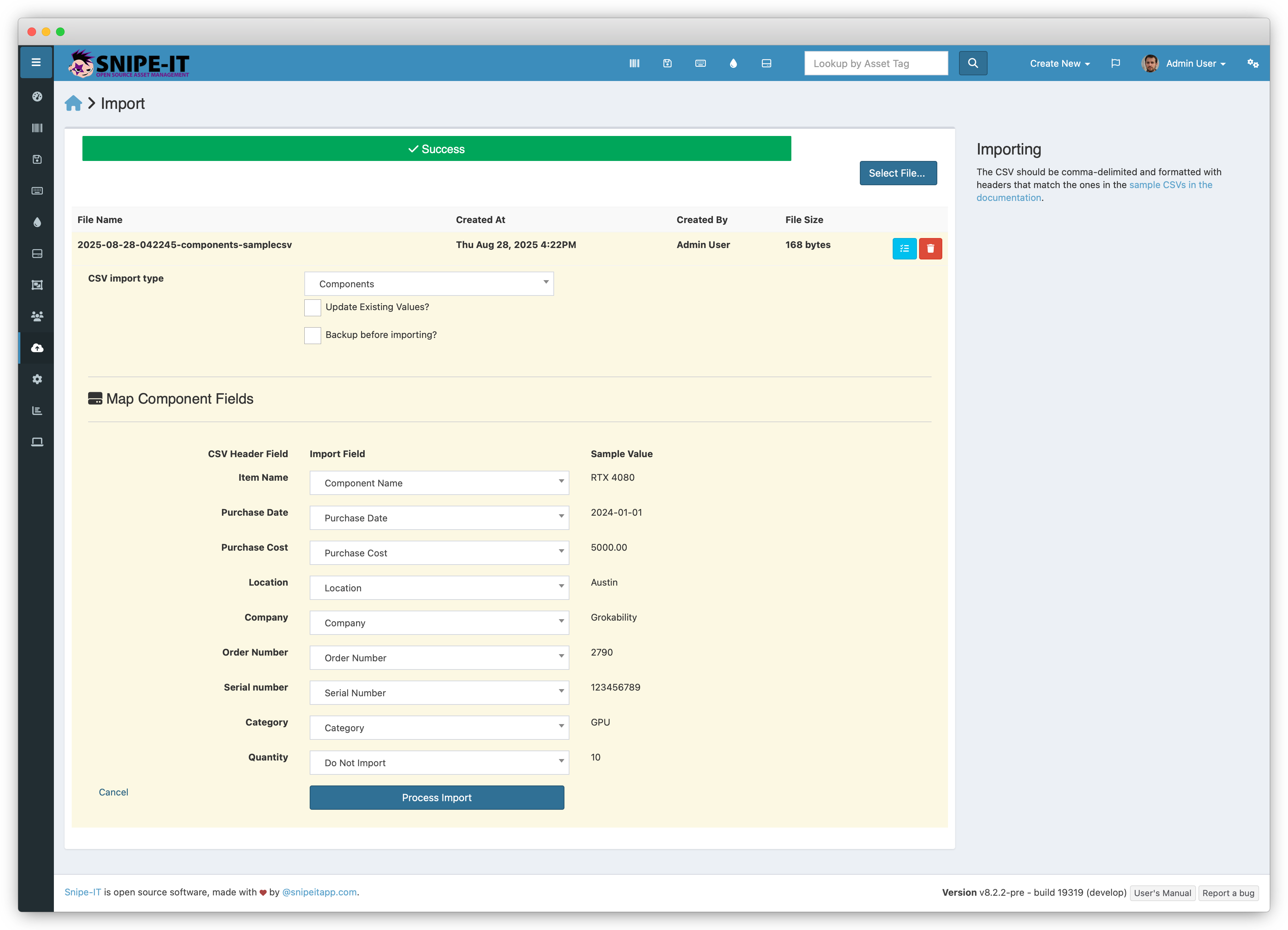The height and width of the screenshot is (930, 1288).
Task: Click the Created At column header
Action: [481, 219]
